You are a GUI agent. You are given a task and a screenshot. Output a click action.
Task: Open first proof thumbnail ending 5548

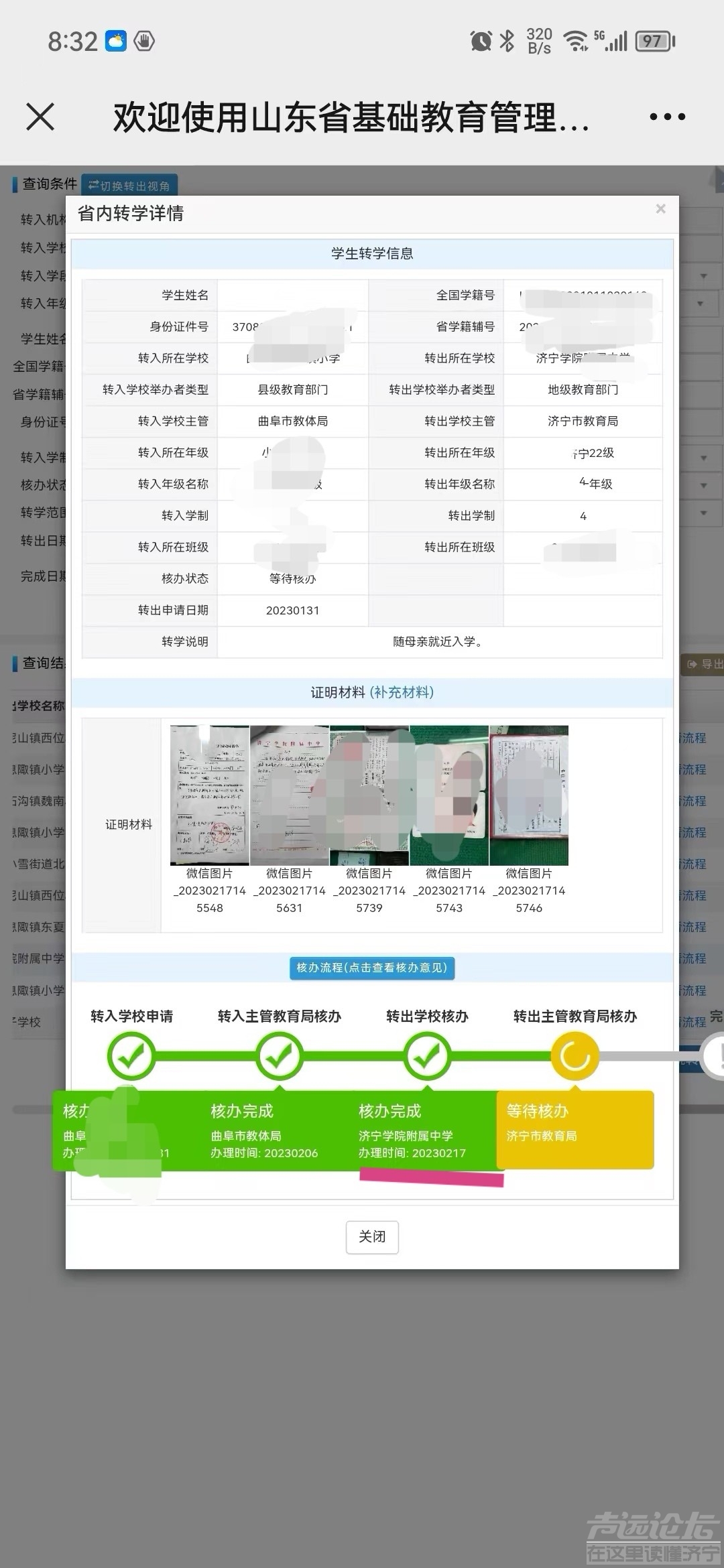point(210,795)
